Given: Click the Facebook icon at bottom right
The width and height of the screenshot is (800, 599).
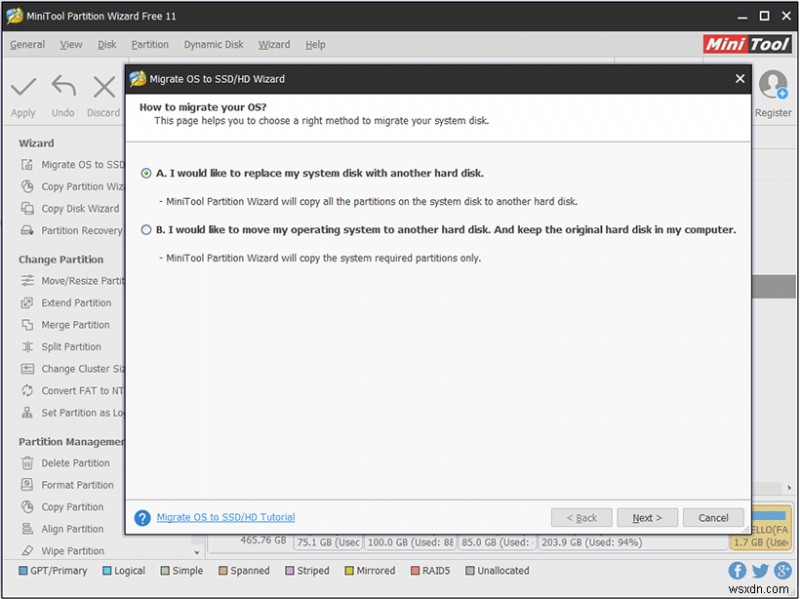Looking at the screenshot, I should click(737, 570).
